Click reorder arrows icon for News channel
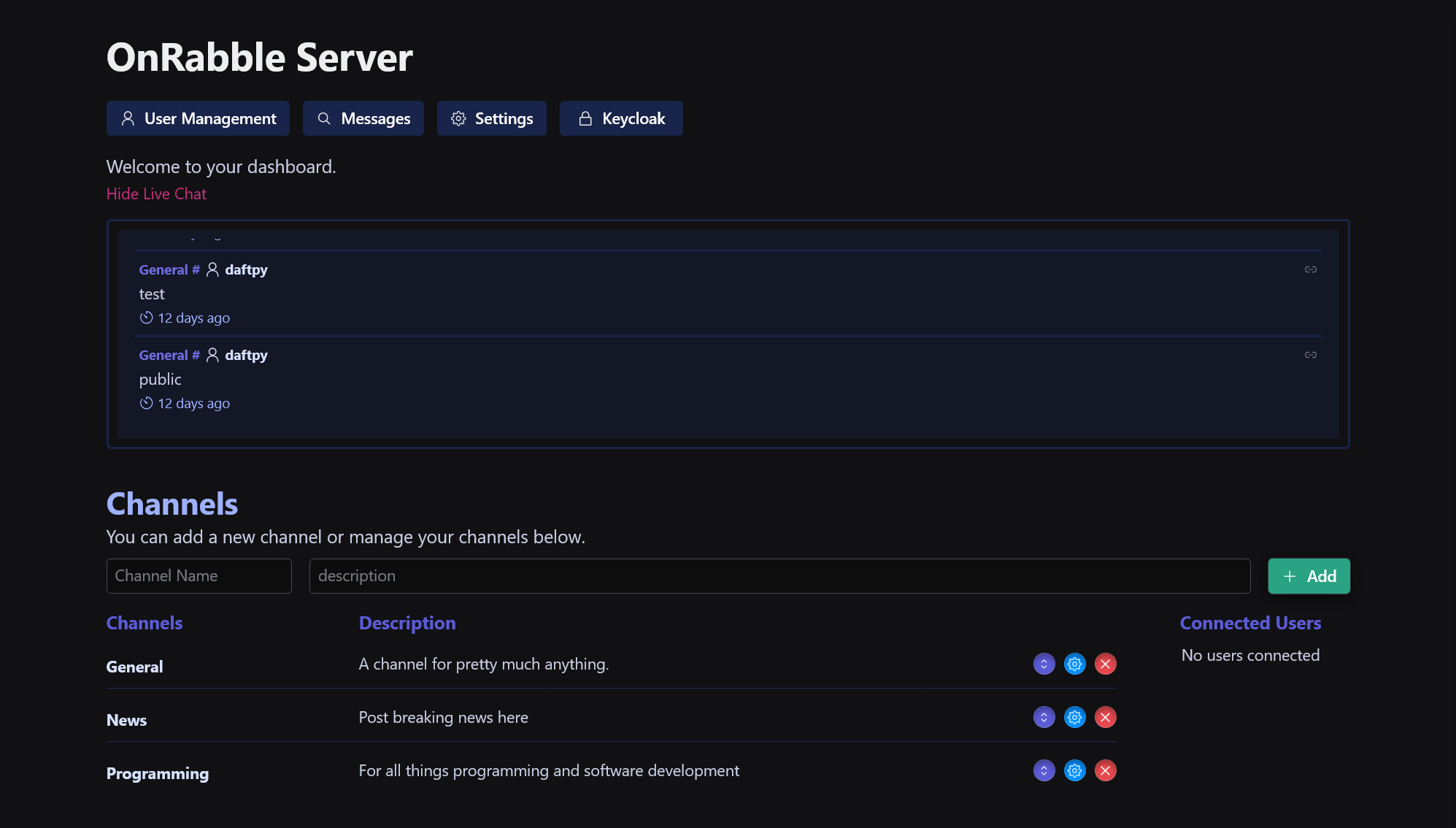Image resolution: width=1456 pixels, height=828 pixels. pos(1044,717)
